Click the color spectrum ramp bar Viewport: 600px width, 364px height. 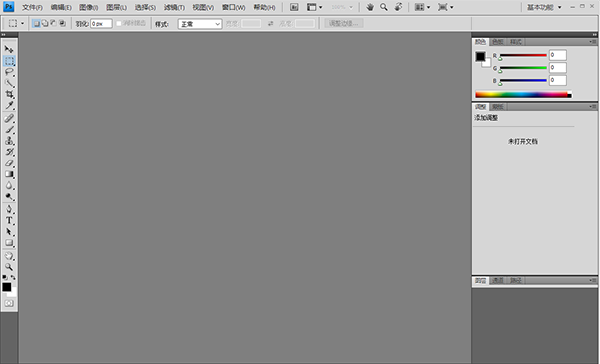click(x=523, y=95)
